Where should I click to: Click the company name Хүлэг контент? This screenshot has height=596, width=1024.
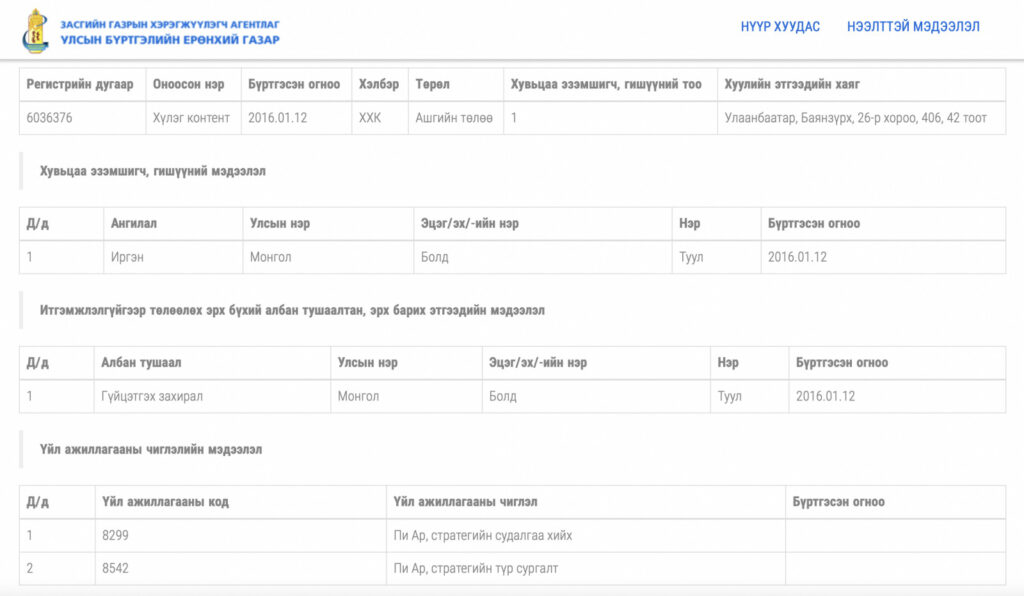click(x=191, y=118)
